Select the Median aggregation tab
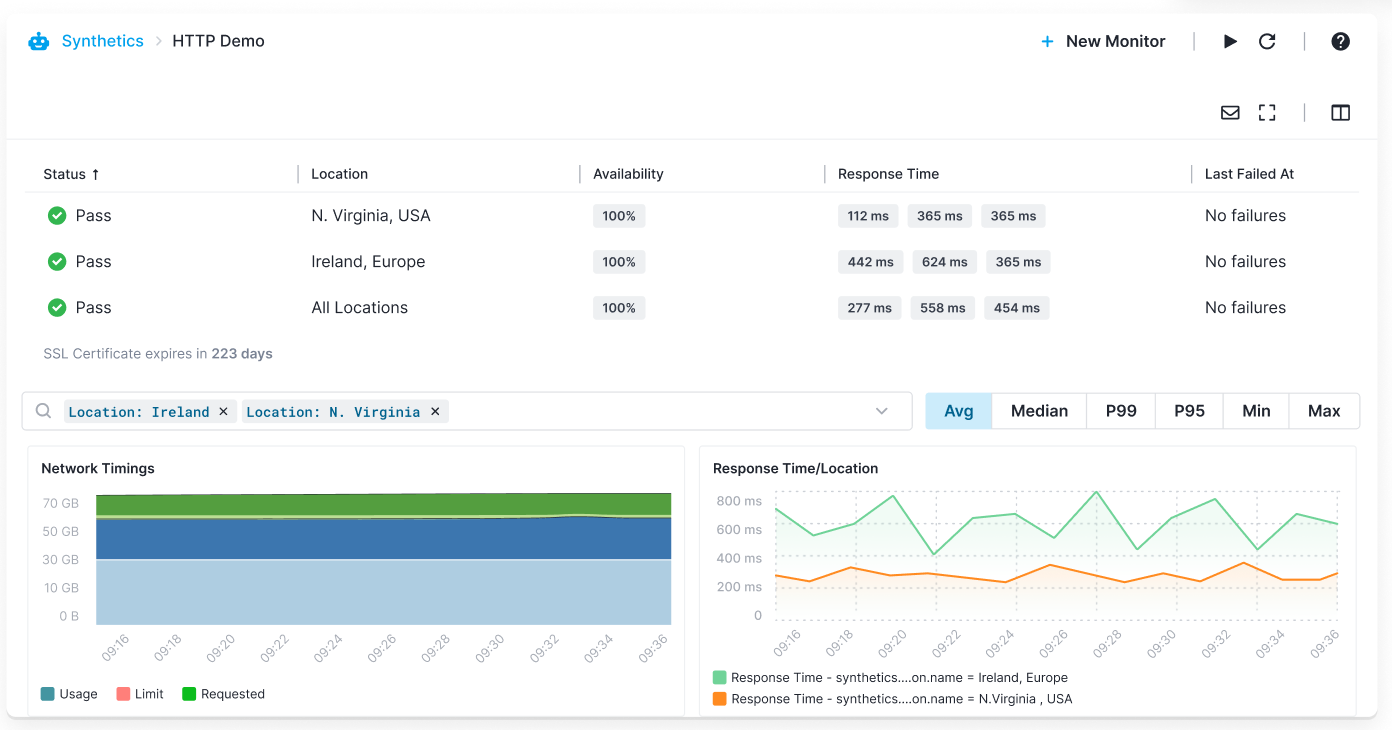Screen dimensions: 1392x730 [1039, 411]
